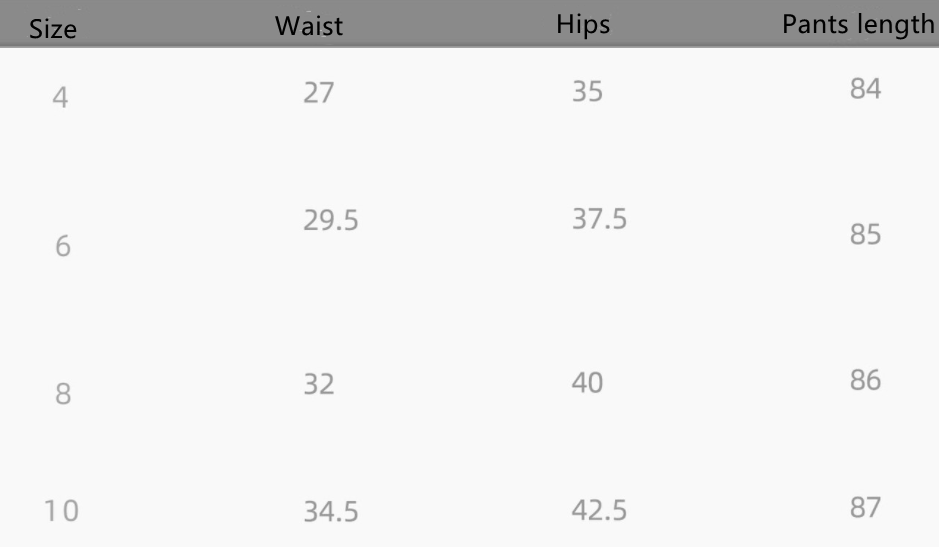
Task: Click the hips value 37.5
Action: pyautogui.click(x=599, y=219)
